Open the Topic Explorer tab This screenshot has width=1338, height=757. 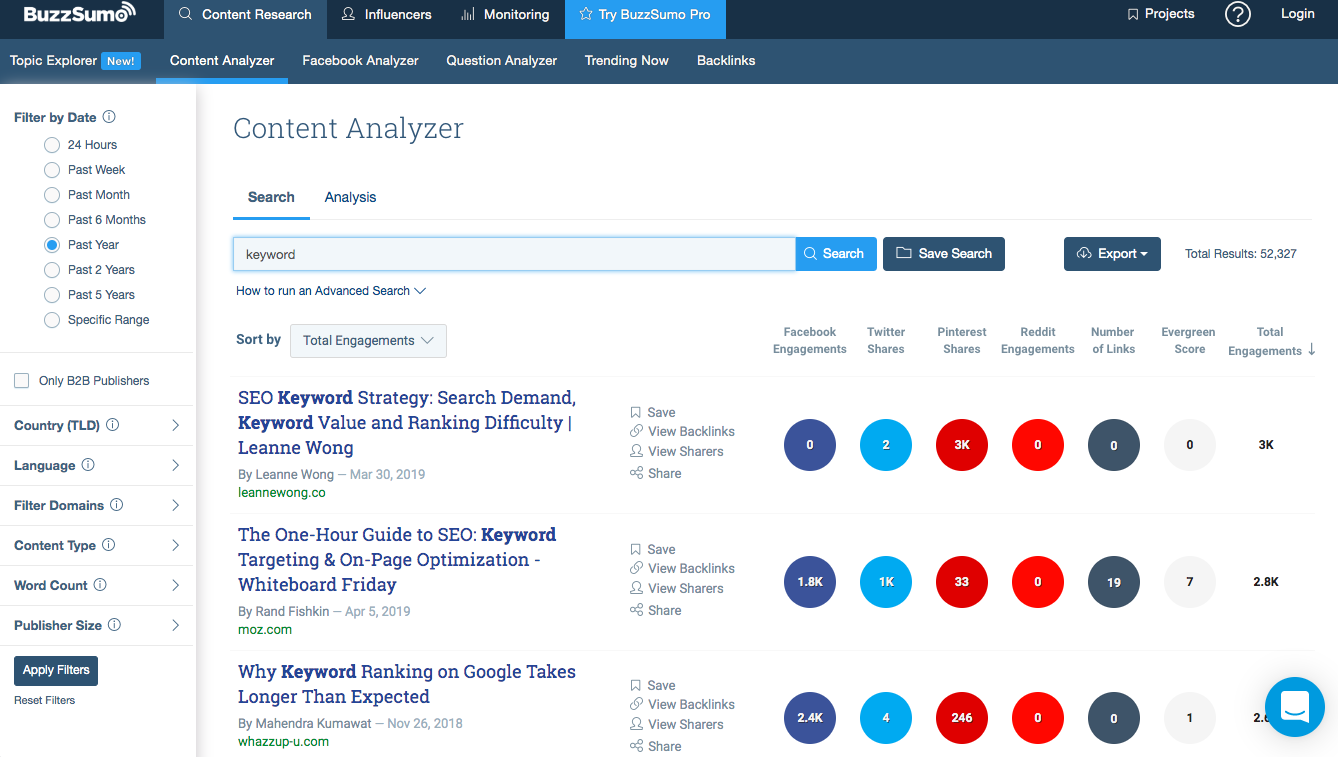pyautogui.click(x=75, y=61)
